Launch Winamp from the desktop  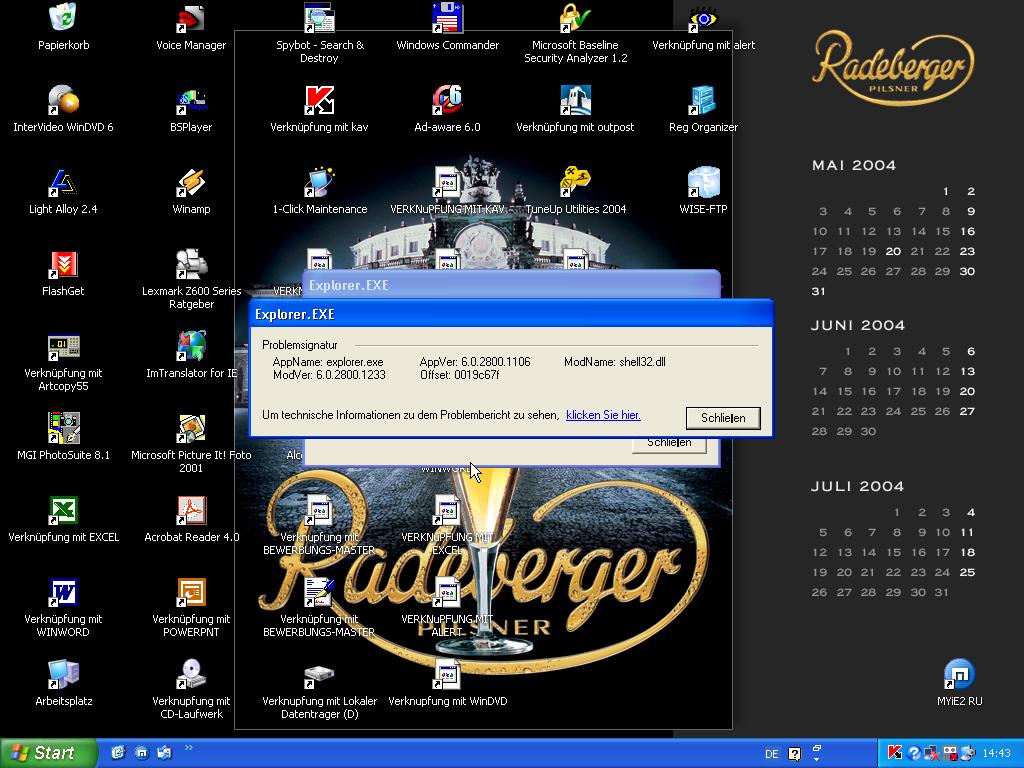coord(191,183)
